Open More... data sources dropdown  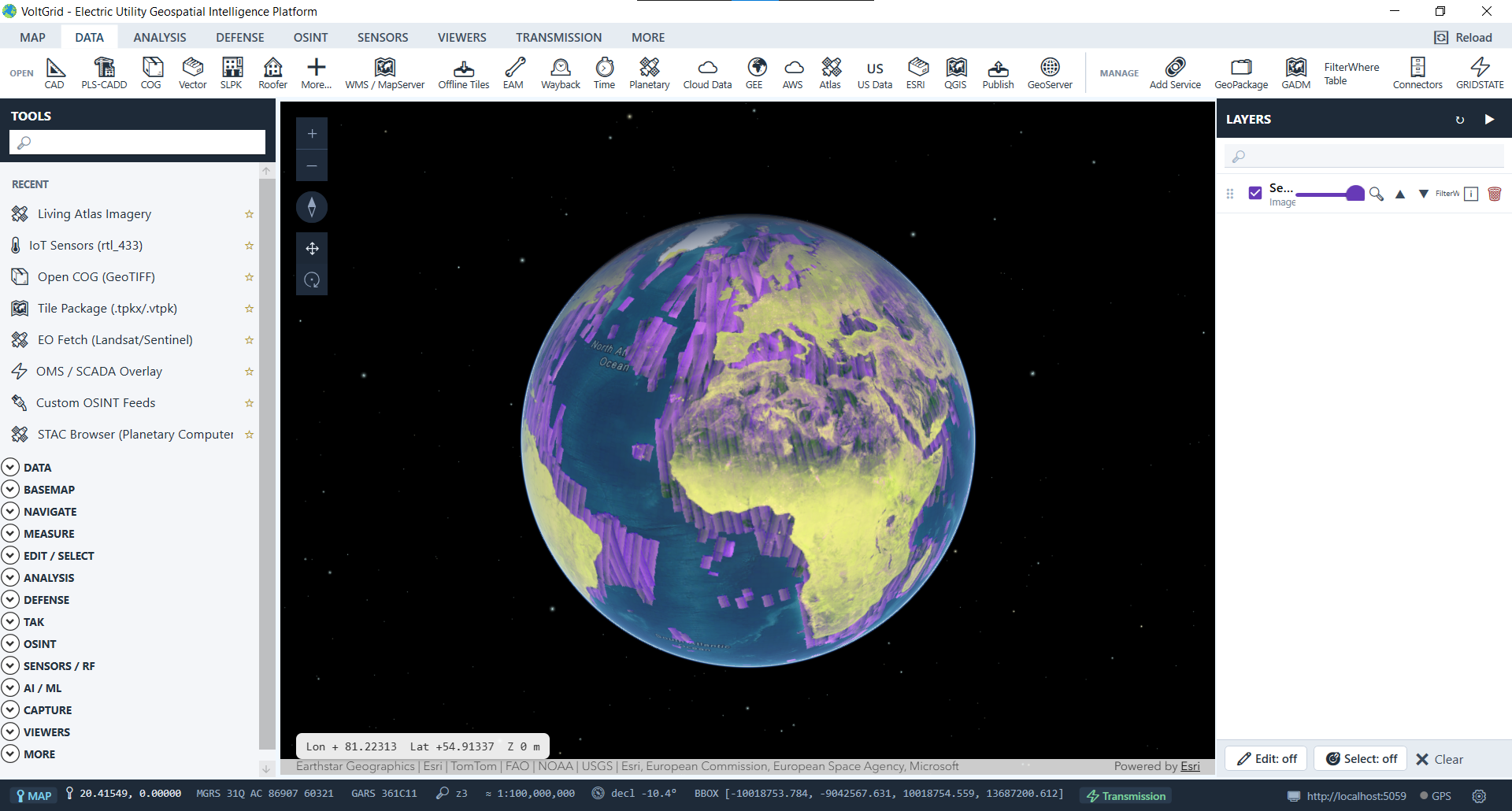[x=316, y=73]
